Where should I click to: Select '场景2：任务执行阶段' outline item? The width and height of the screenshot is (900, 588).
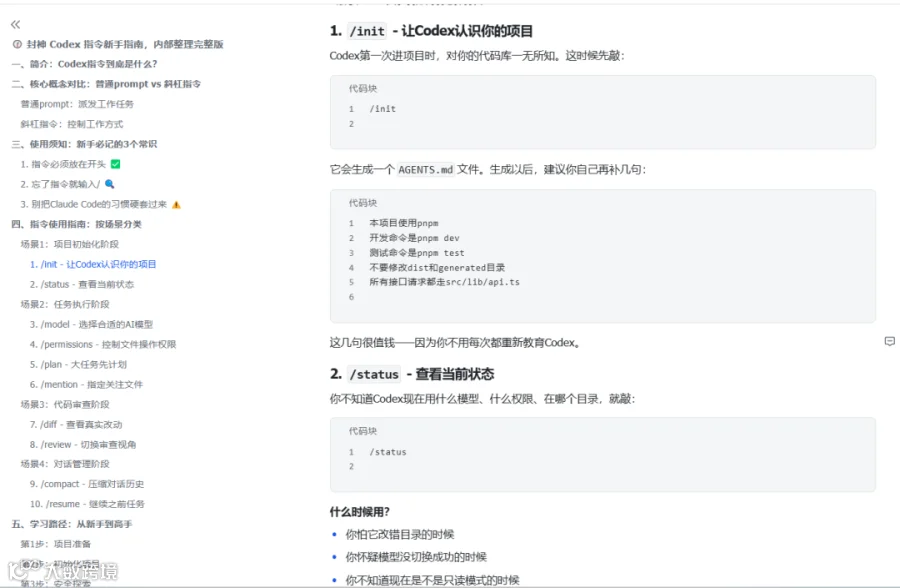65,304
